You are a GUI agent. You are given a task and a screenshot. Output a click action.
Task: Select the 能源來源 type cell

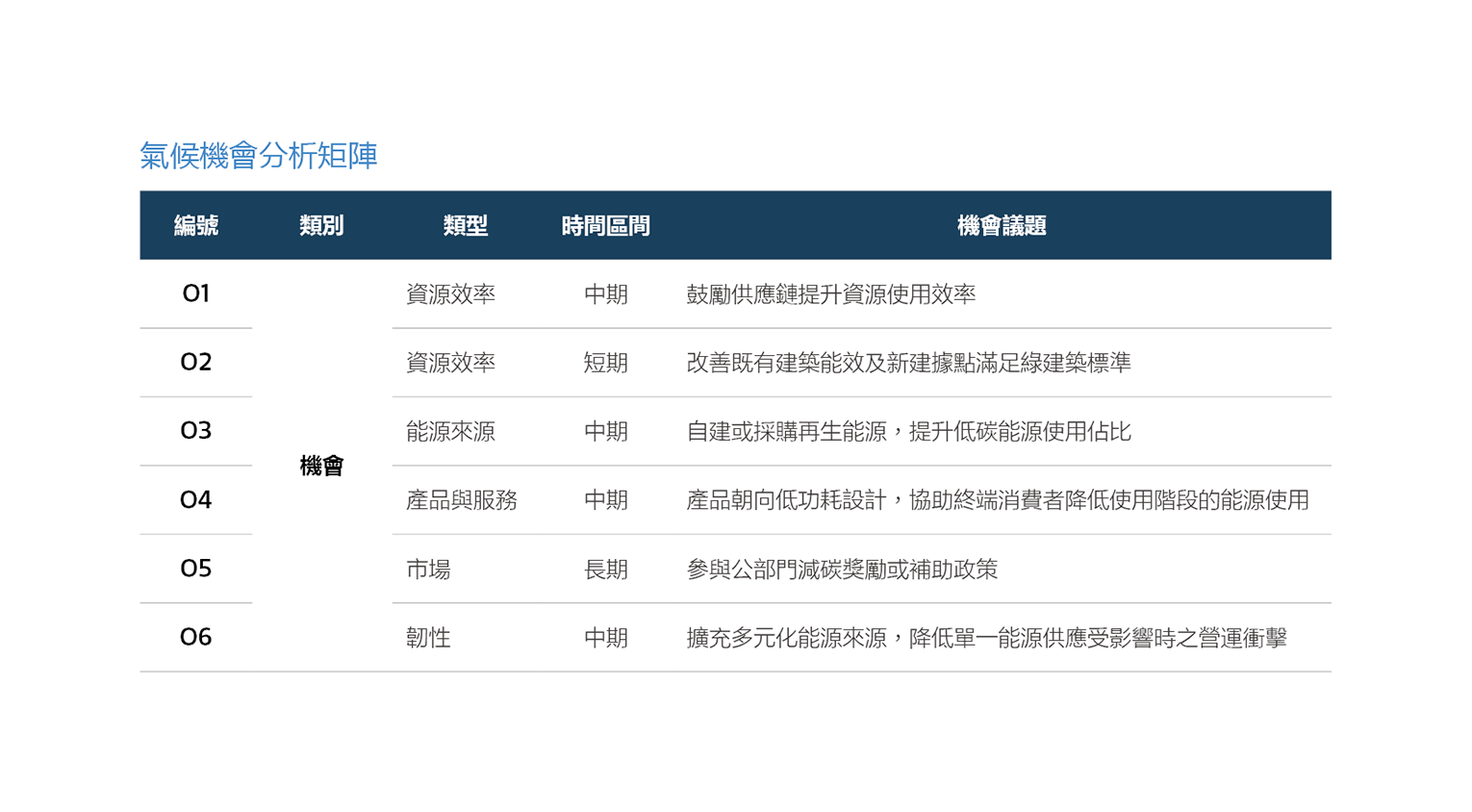click(450, 432)
